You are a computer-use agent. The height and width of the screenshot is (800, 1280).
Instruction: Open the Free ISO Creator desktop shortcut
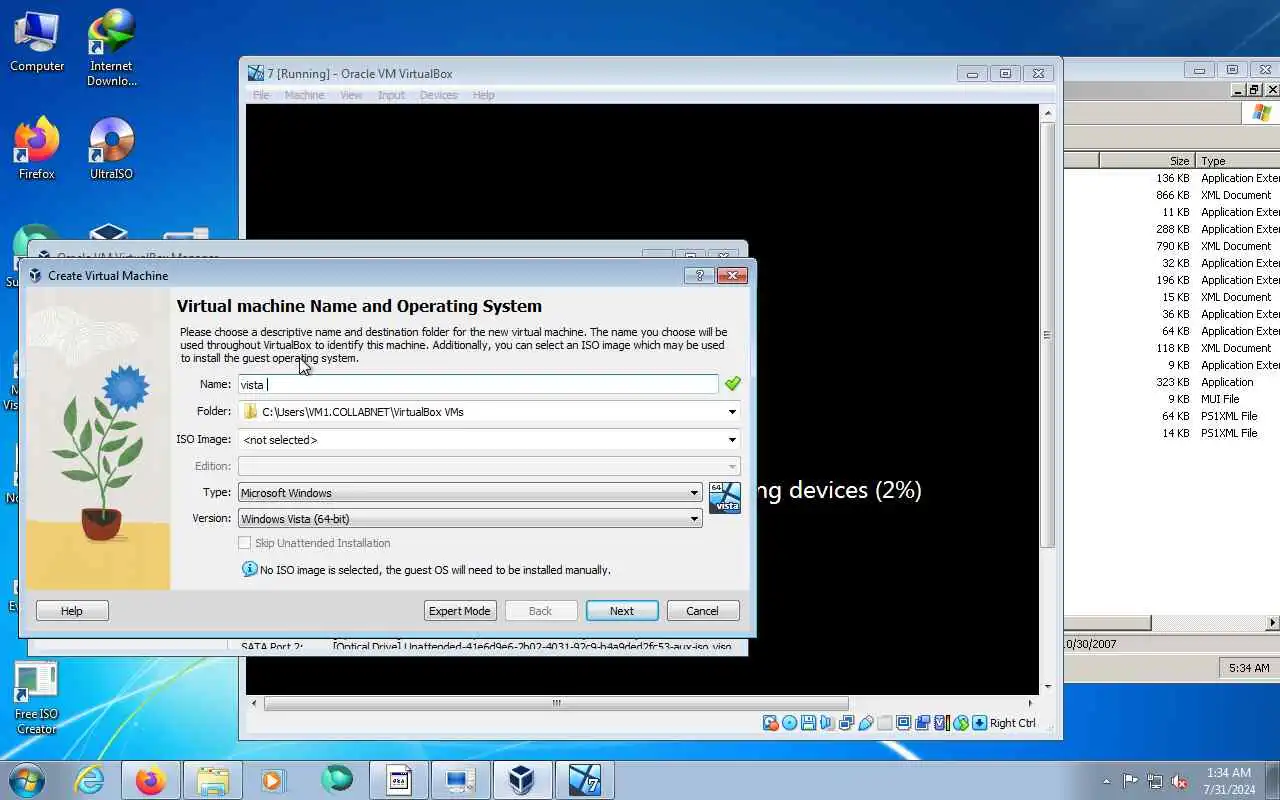pos(37,697)
